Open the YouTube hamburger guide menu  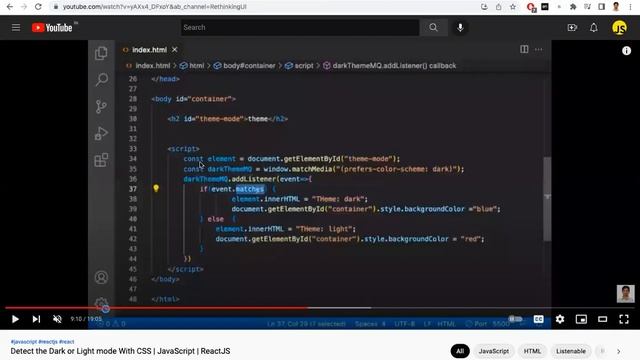(x=16, y=28)
